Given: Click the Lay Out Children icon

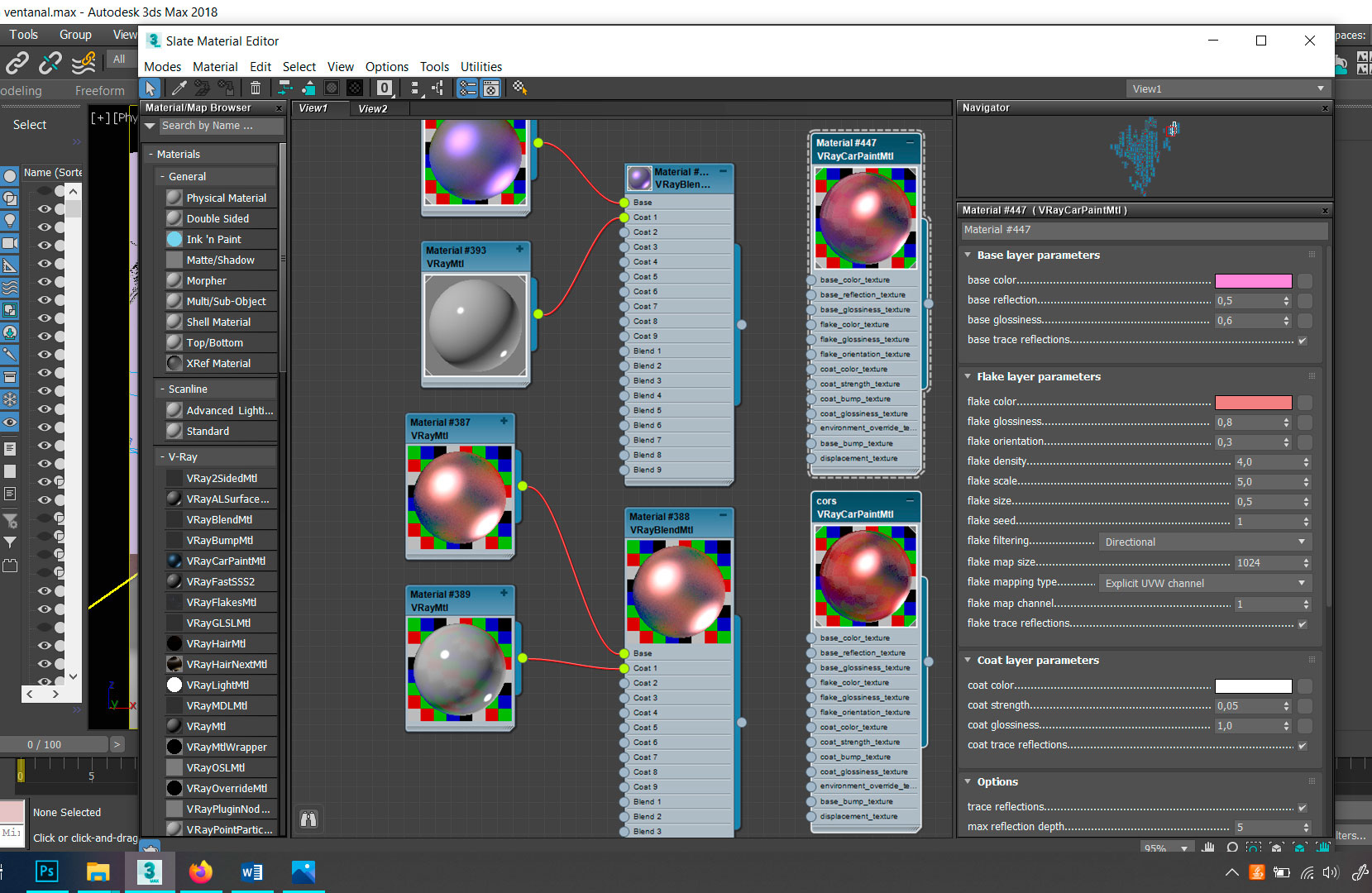Looking at the screenshot, I should [437, 88].
